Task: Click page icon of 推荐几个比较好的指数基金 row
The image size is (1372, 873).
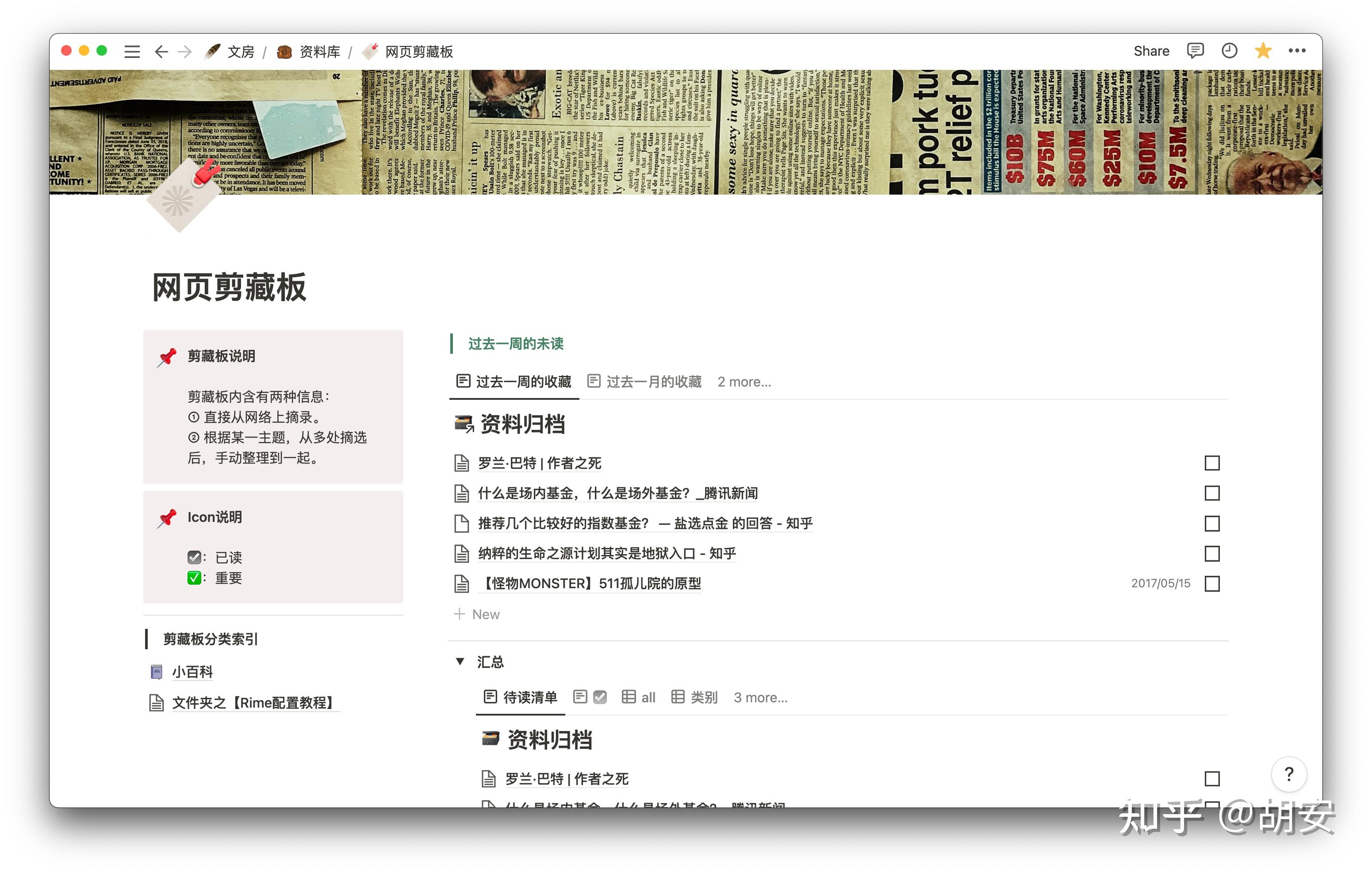Action: [x=461, y=524]
